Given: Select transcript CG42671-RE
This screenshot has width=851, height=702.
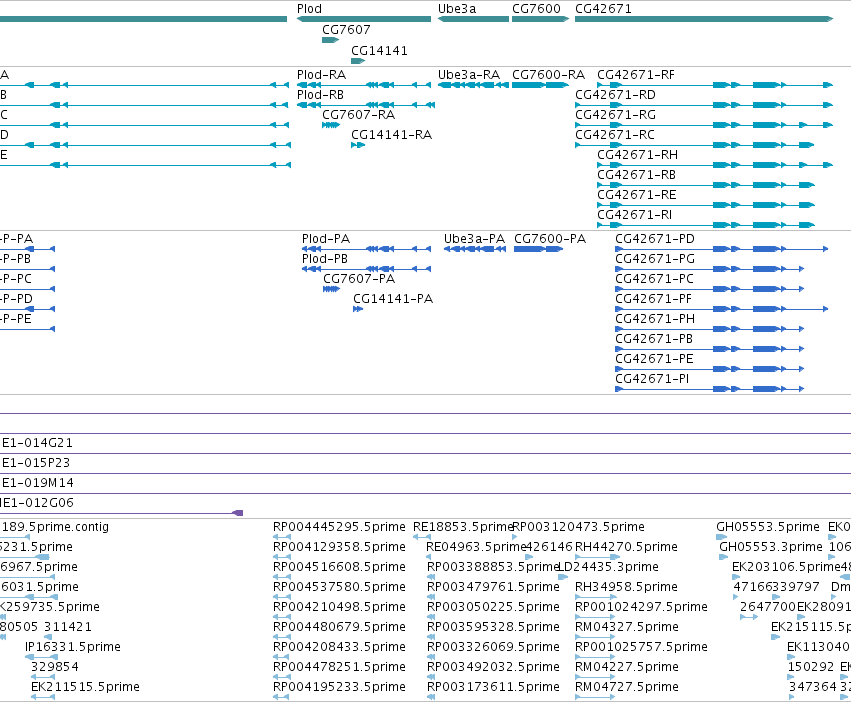Looking at the screenshot, I should (x=637, y=195).
